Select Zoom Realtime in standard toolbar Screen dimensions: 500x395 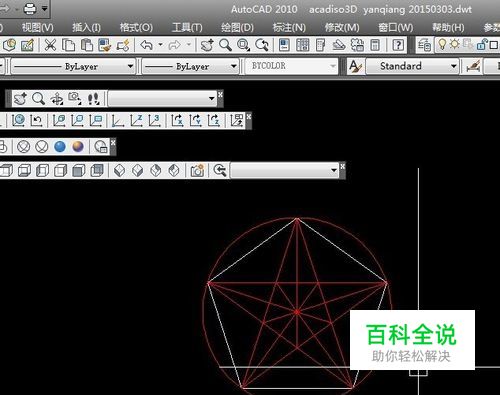point(225,45)
